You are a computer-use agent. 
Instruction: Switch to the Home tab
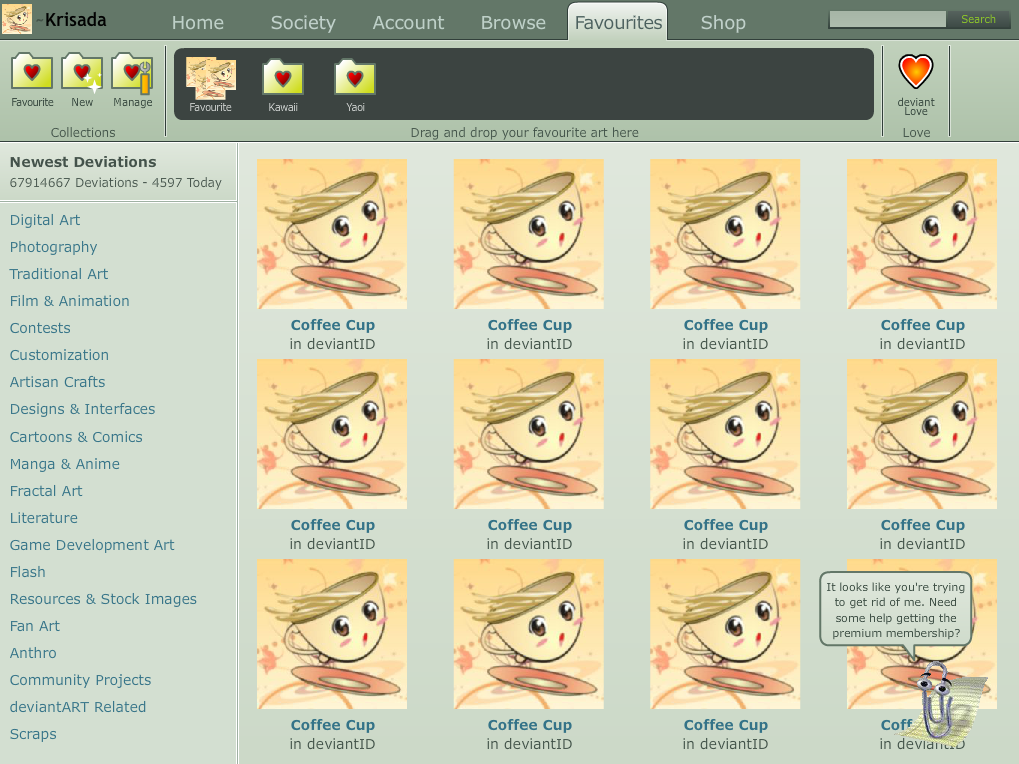coord(197,22)
